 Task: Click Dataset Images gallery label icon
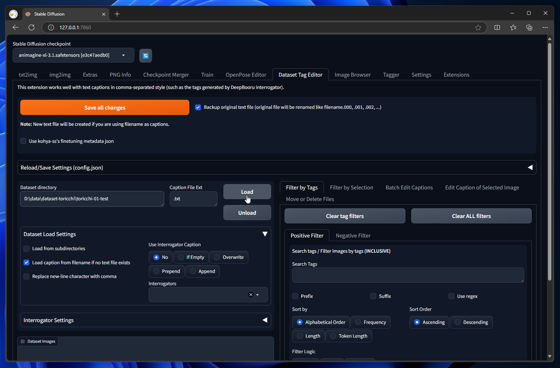22,342
